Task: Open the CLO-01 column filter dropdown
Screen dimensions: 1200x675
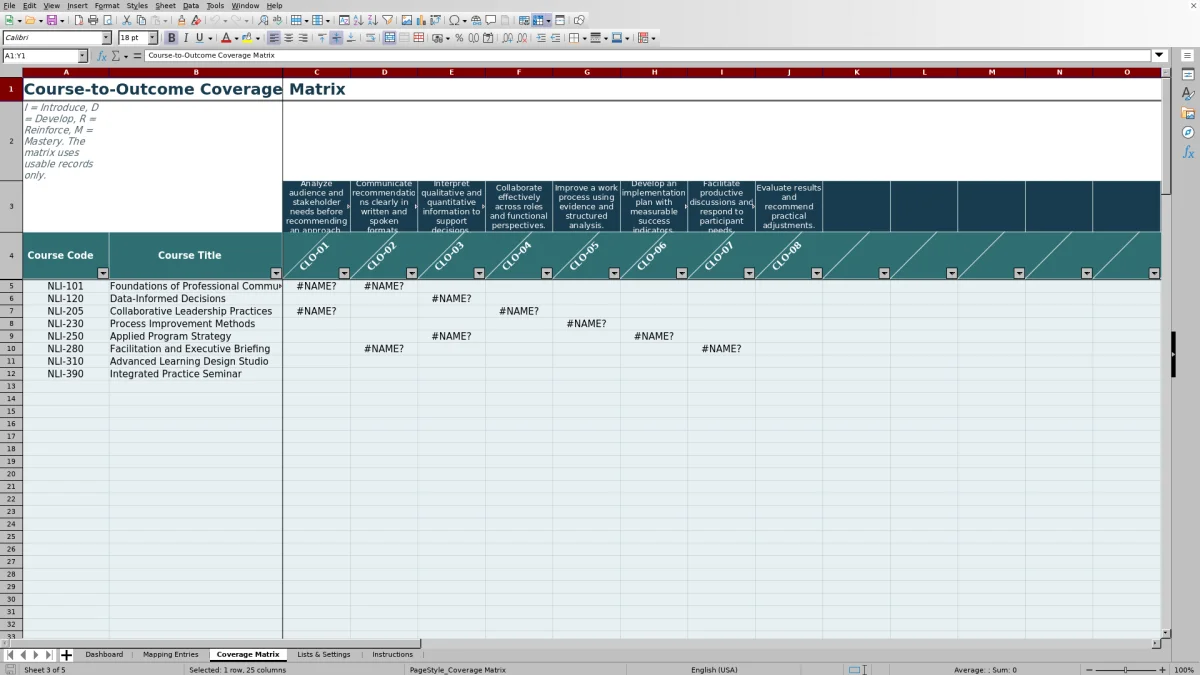Action: point(344,273)
